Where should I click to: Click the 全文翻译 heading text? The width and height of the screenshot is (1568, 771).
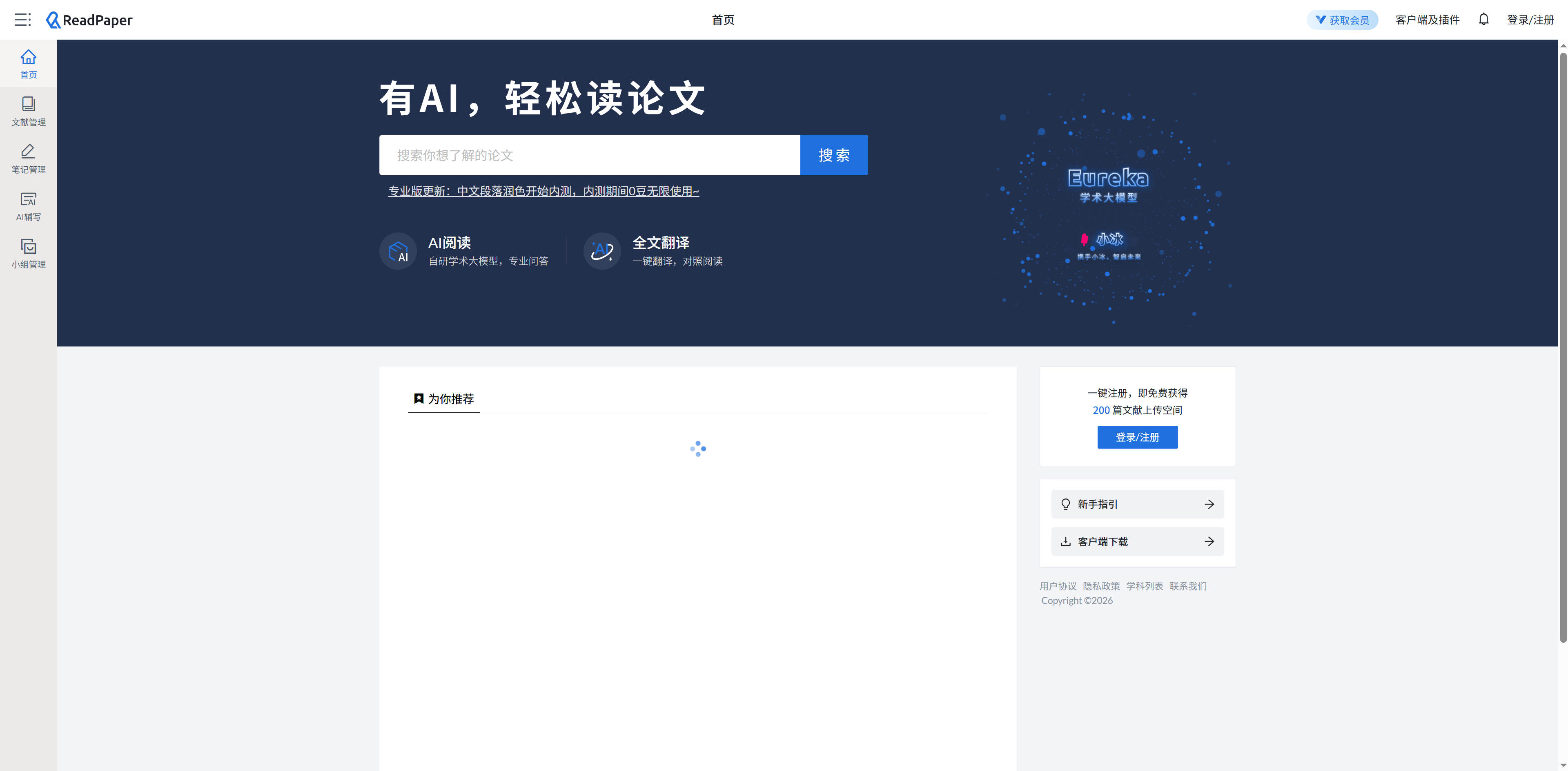point(660,243)
